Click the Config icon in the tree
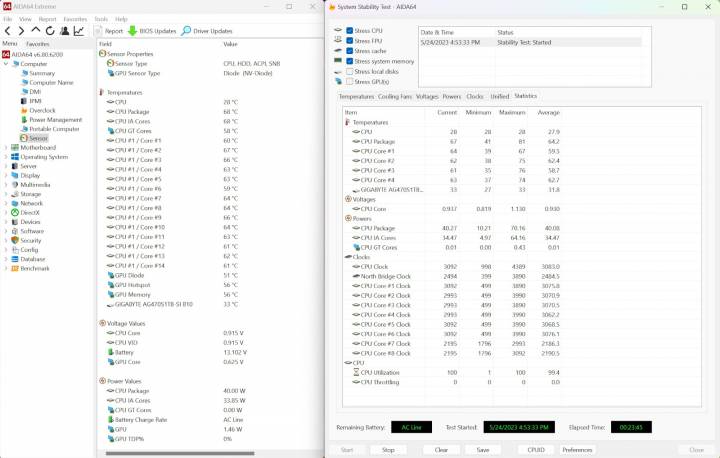Screen dimensions: 720x458 15,249
